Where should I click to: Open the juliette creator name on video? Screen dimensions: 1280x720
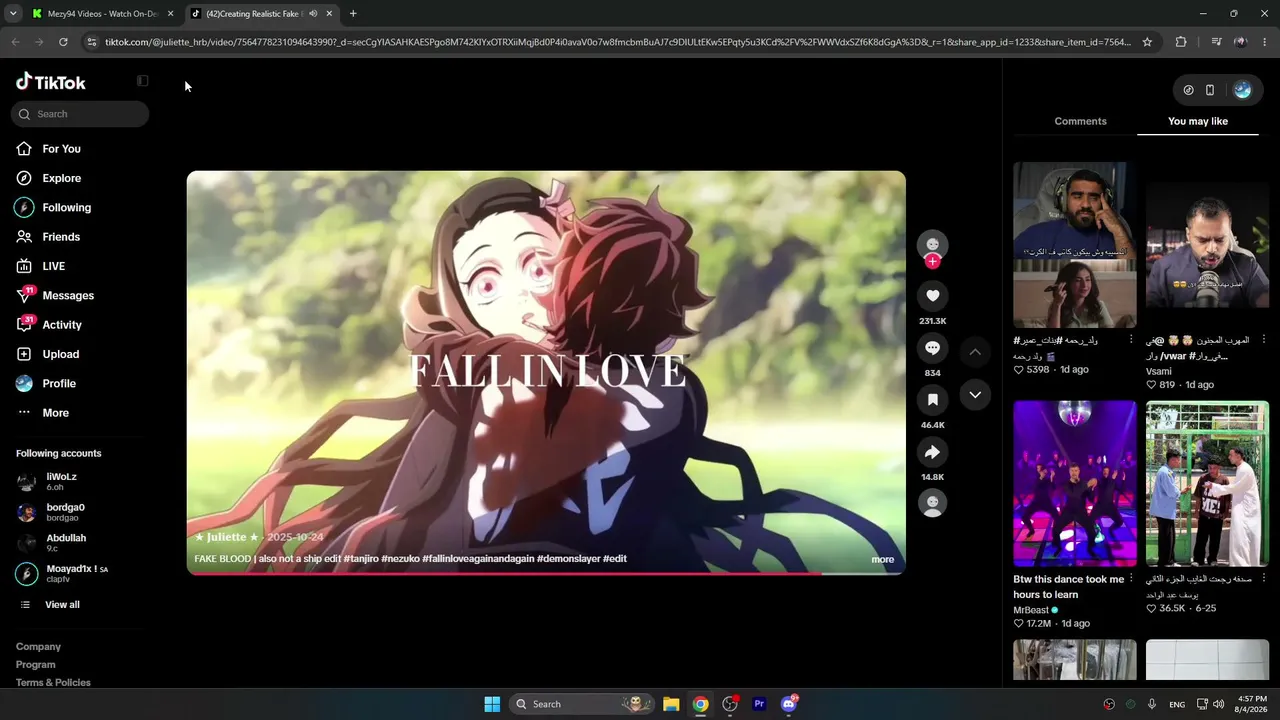point(227,537)
